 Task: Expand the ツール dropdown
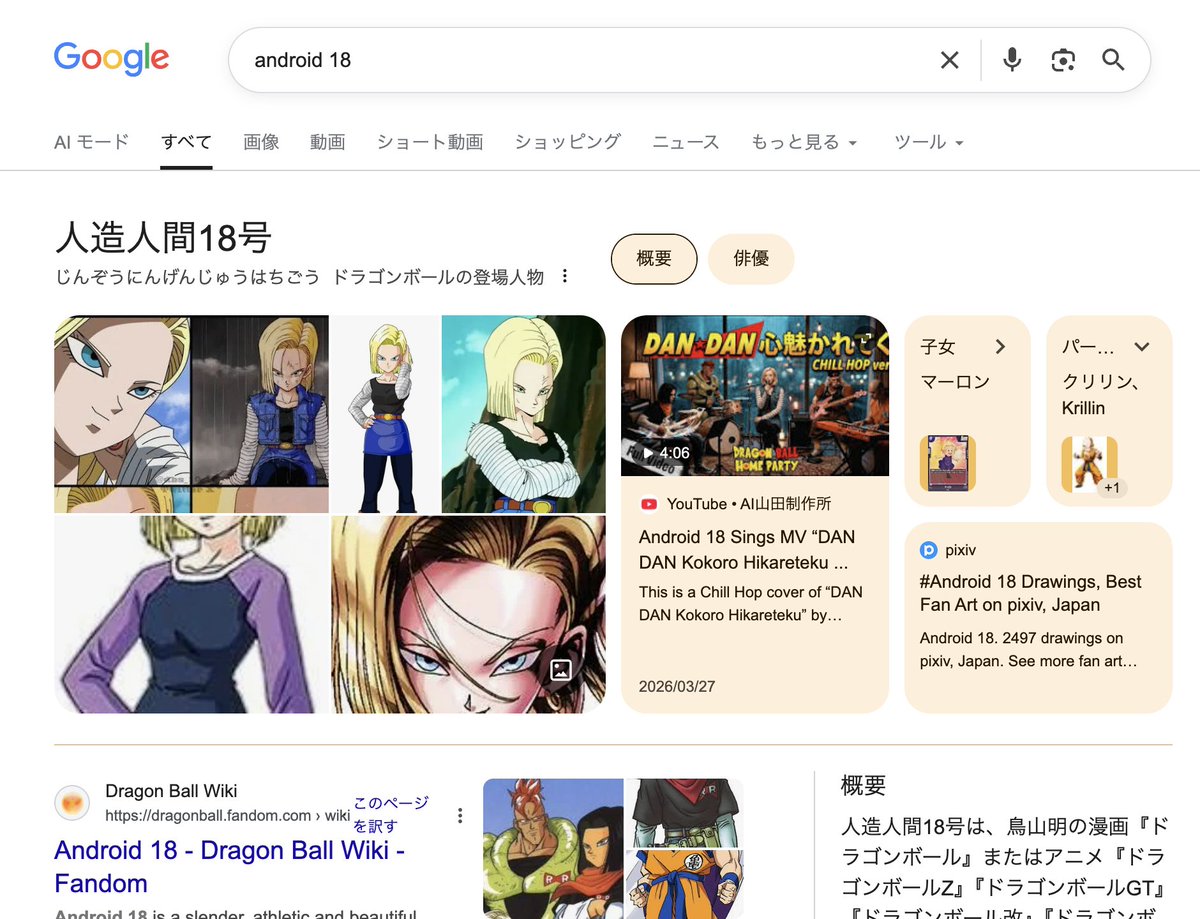pyautogui.click(x=929, y=142)
